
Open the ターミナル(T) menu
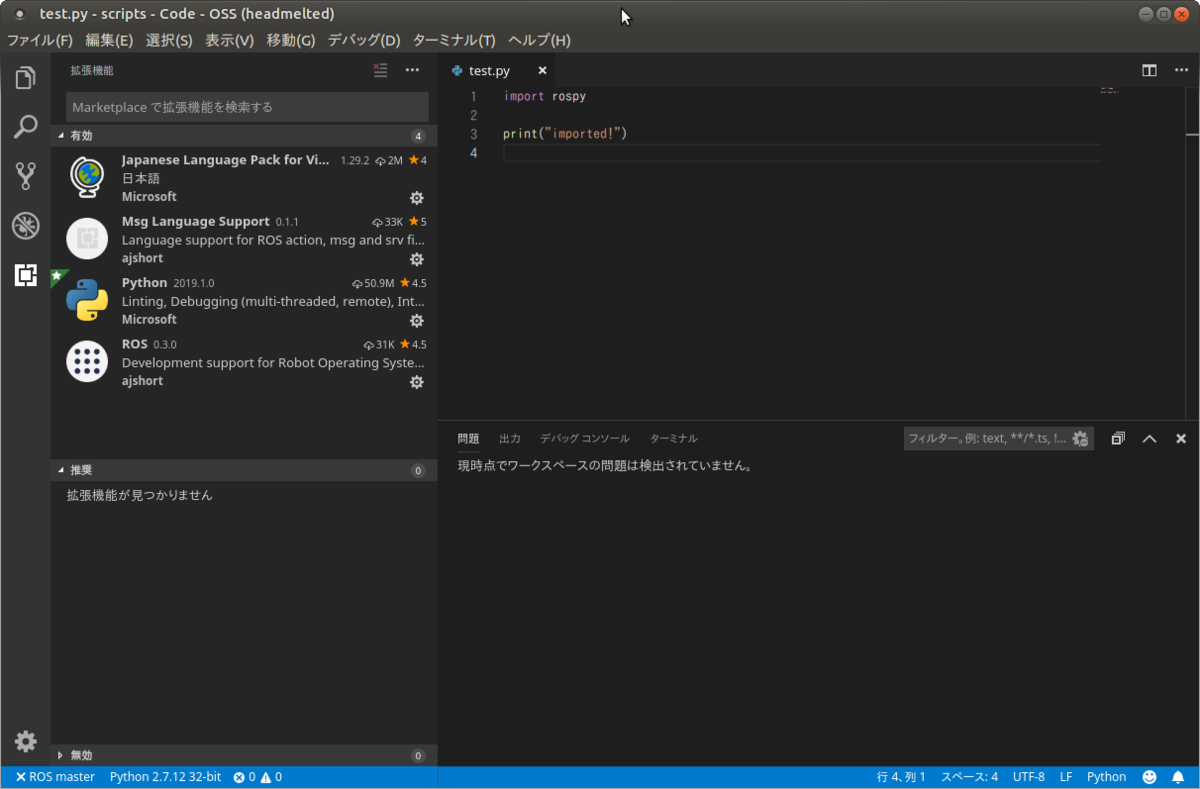point(454,40)
